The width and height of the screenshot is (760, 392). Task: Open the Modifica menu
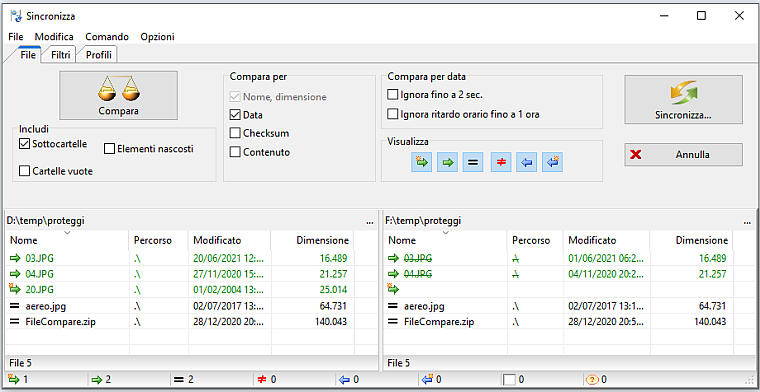[54, 37]
